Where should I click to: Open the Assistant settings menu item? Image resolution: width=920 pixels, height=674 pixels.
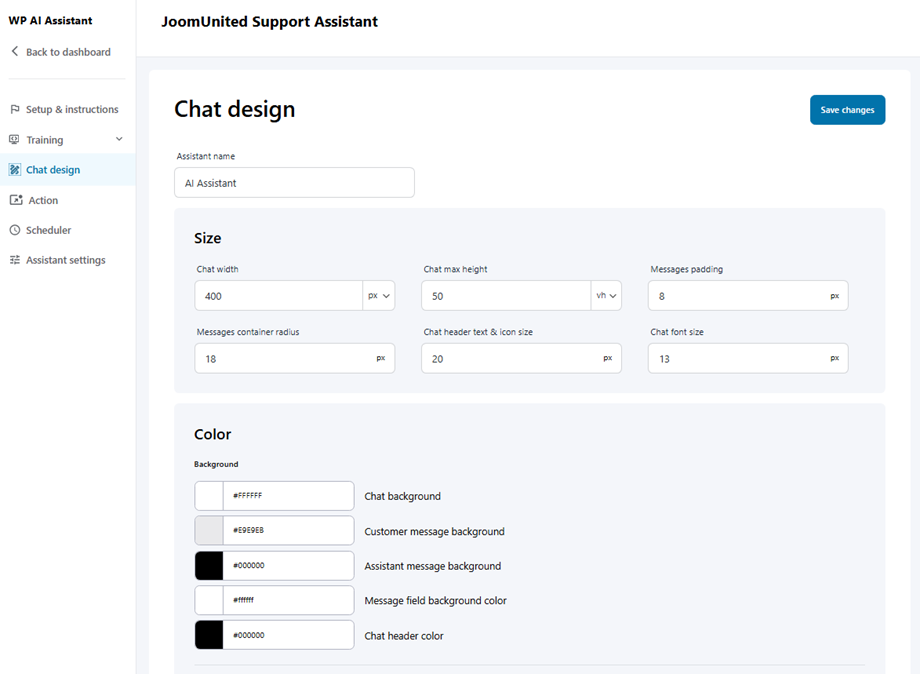[65, 260]
